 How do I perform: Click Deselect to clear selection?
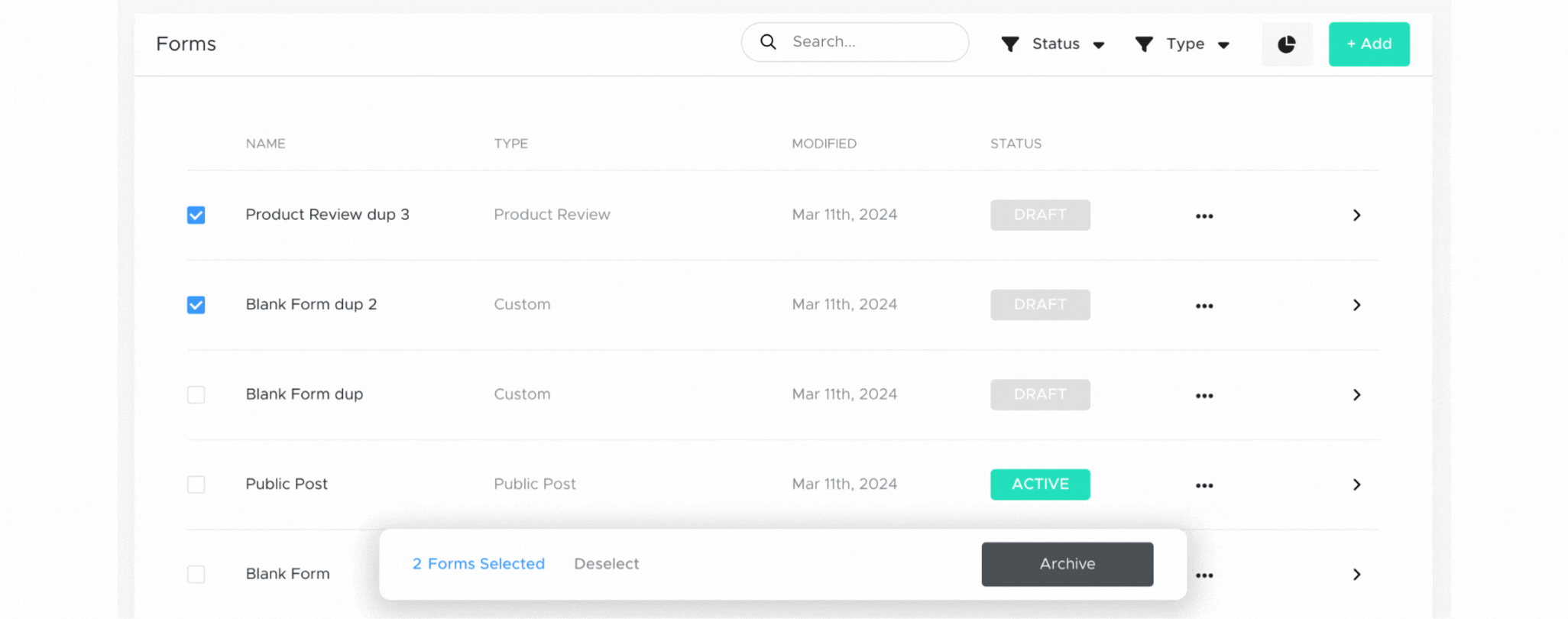point(607,564)
